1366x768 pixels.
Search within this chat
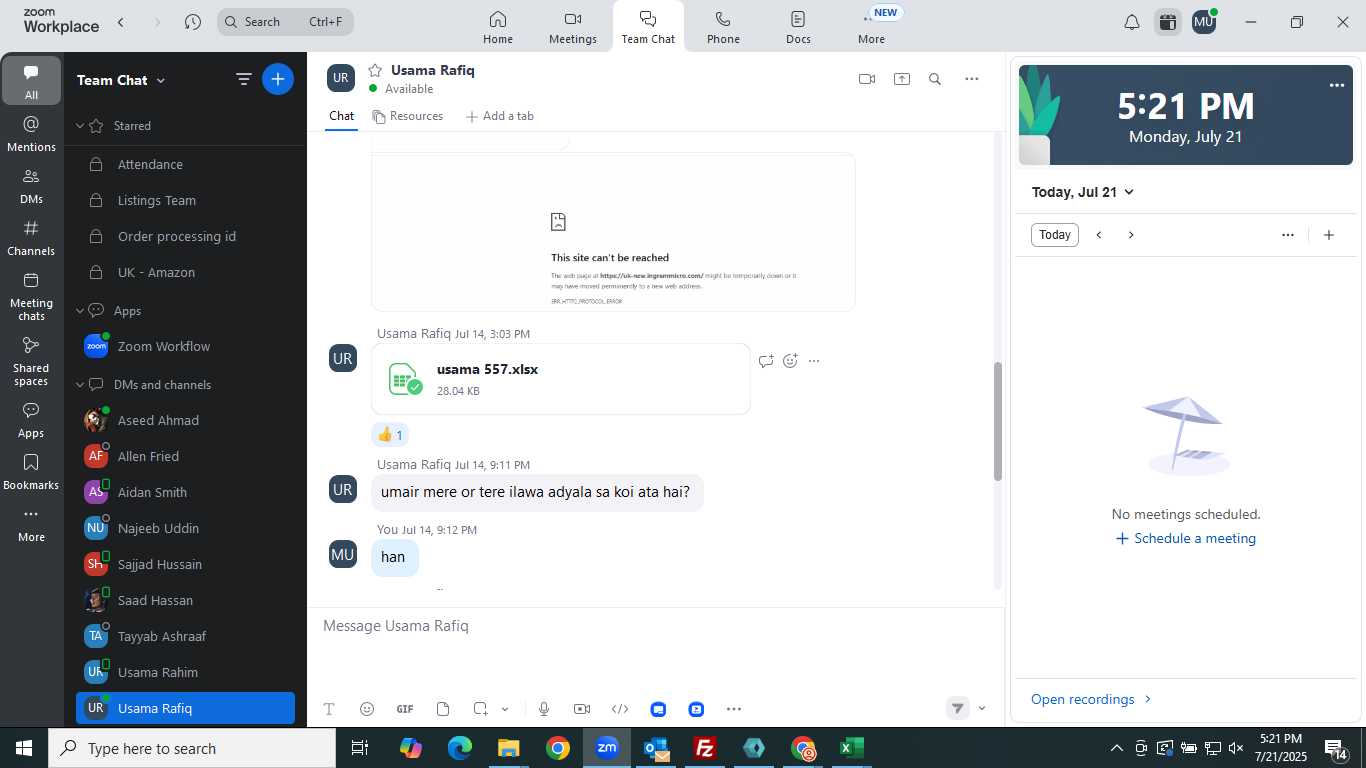click(x=935, y=79)
